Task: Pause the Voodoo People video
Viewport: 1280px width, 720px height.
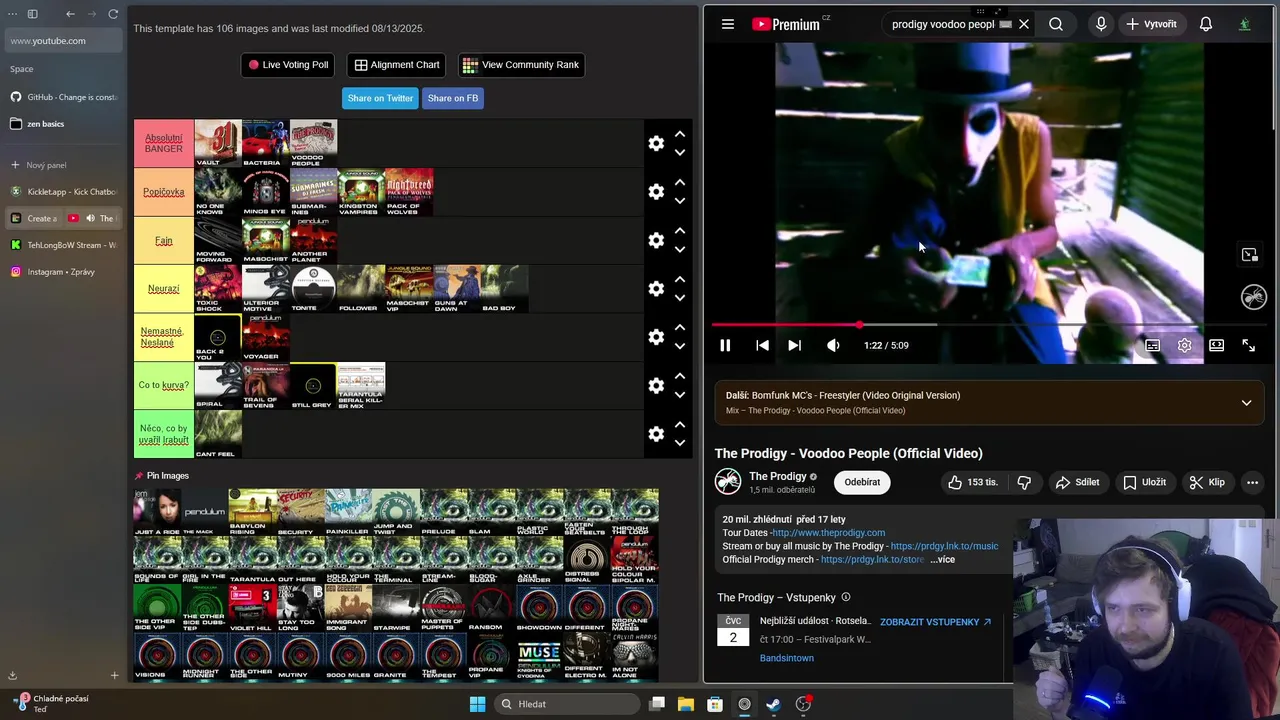Action: (x=725, y=345)
